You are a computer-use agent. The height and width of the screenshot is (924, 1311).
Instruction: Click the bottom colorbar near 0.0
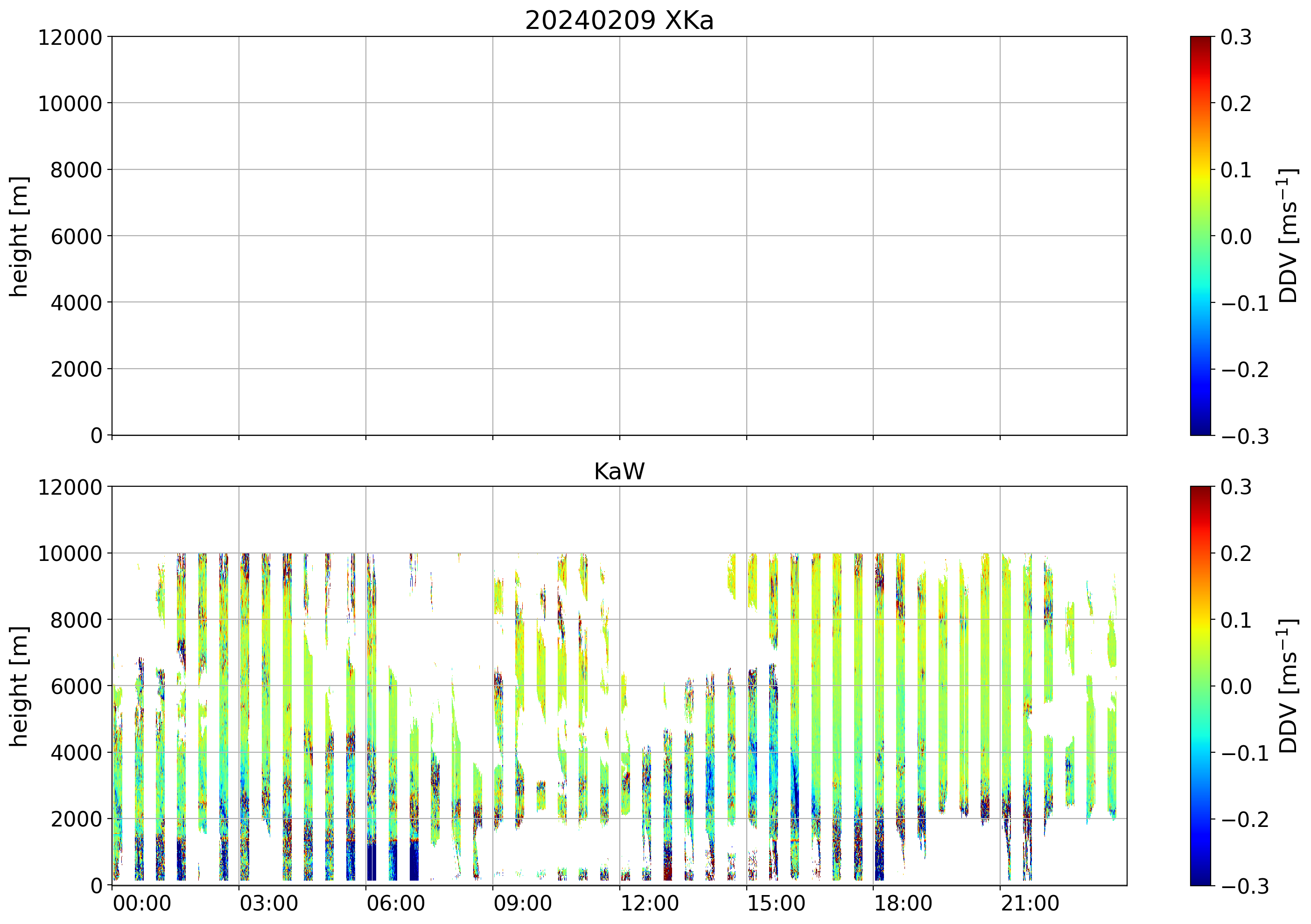coord(1200,686)
